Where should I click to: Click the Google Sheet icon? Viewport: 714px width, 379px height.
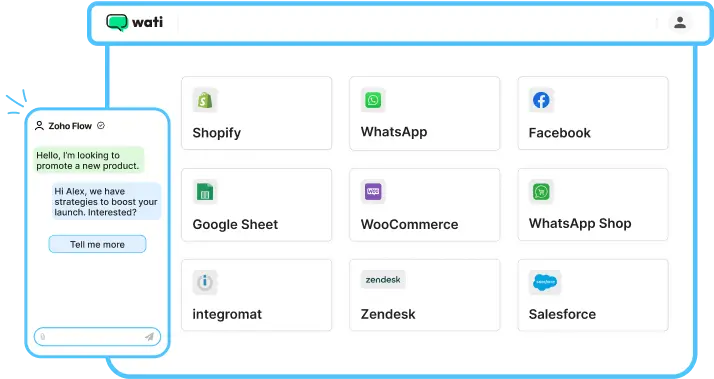[205, 192]
